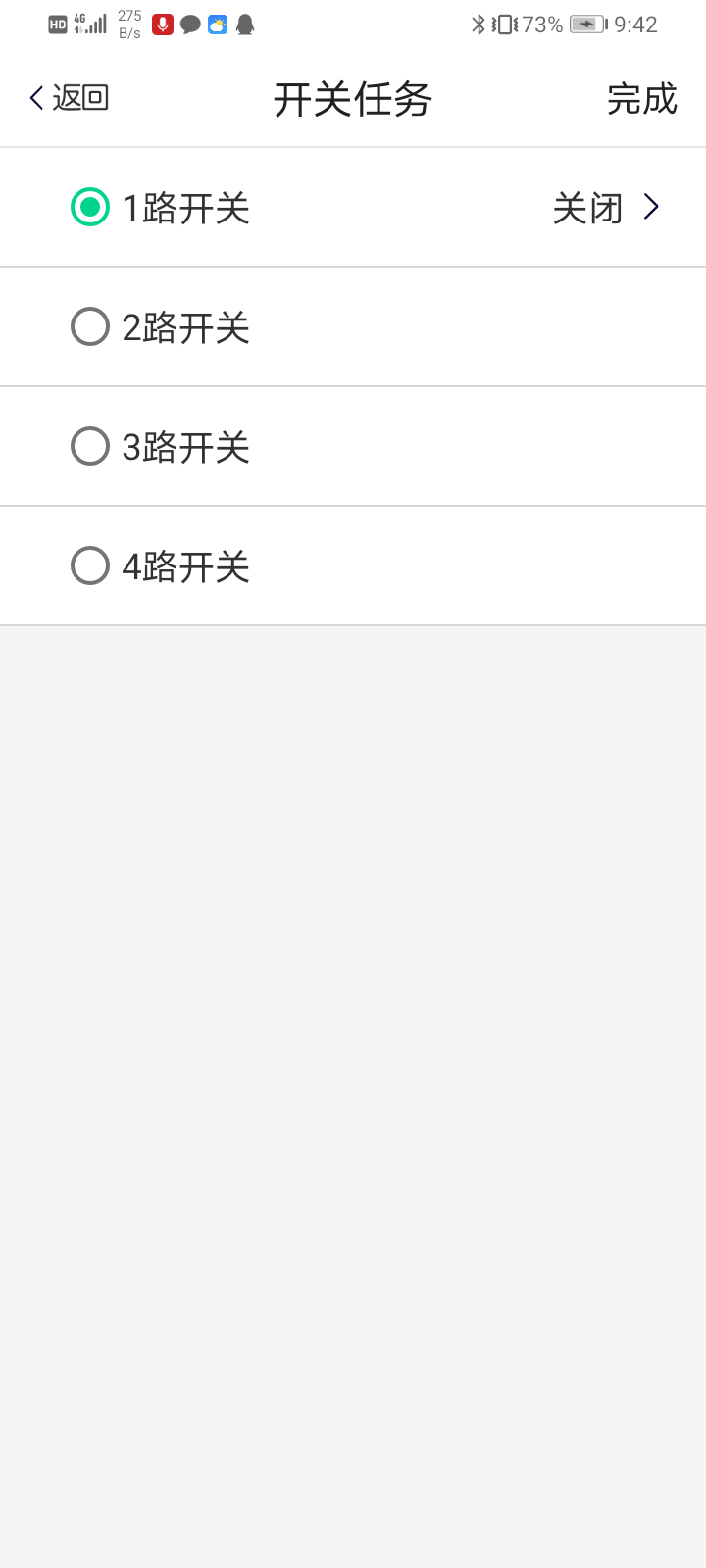Select the 2路开关 radio button
This screenshot has width=706, height=1568.
[90, 326]
